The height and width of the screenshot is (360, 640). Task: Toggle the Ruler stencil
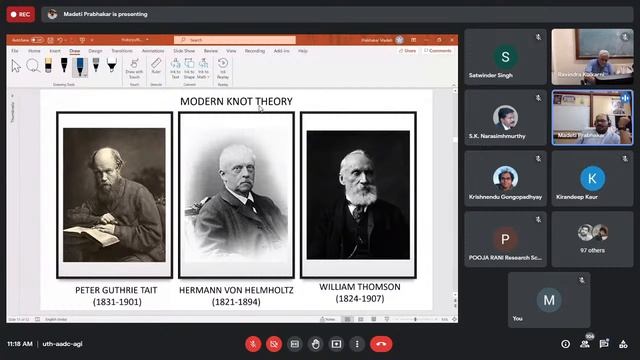coord(156,66)
